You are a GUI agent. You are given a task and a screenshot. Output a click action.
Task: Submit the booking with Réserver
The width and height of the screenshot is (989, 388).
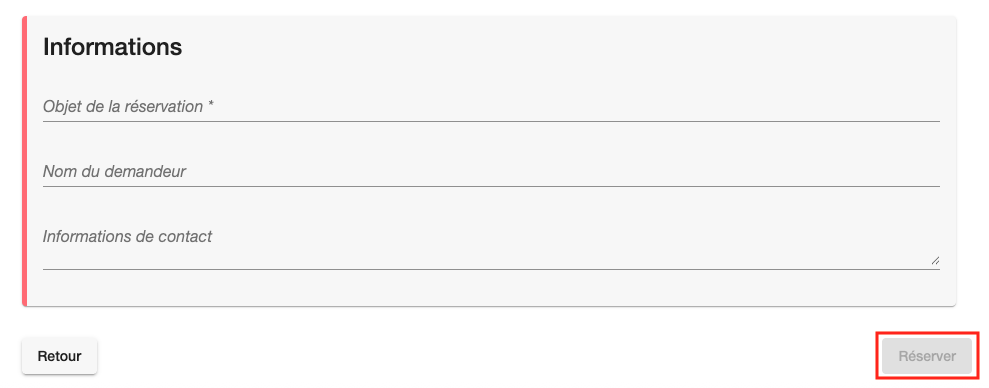coord(927,356)
